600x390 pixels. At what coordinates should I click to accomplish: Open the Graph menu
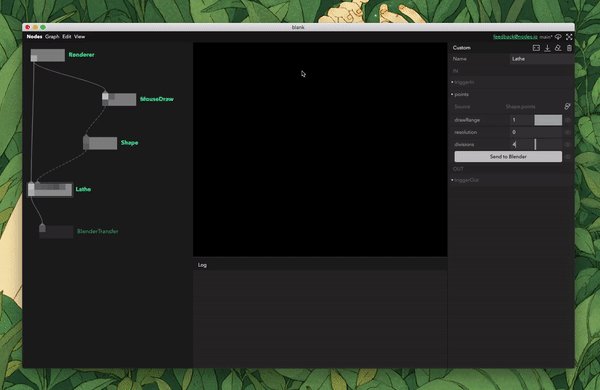pos(52,37)
